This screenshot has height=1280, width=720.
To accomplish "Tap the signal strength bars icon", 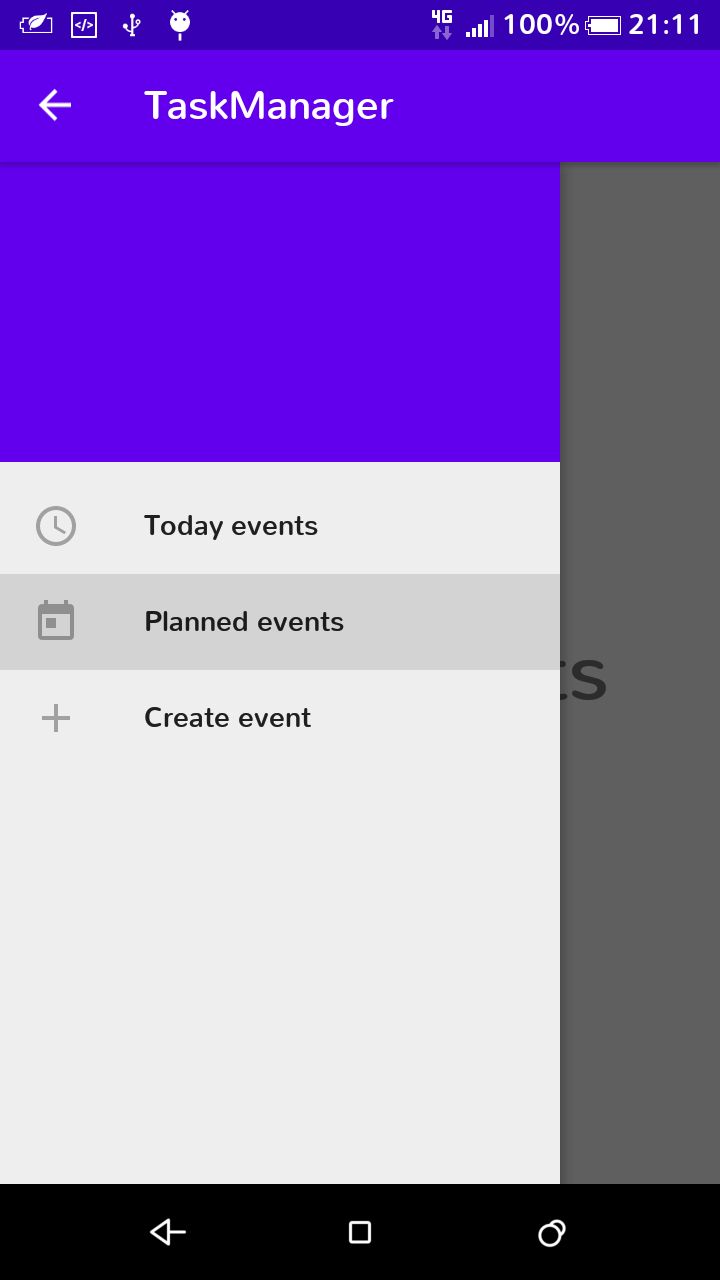I will pos(480,27).
